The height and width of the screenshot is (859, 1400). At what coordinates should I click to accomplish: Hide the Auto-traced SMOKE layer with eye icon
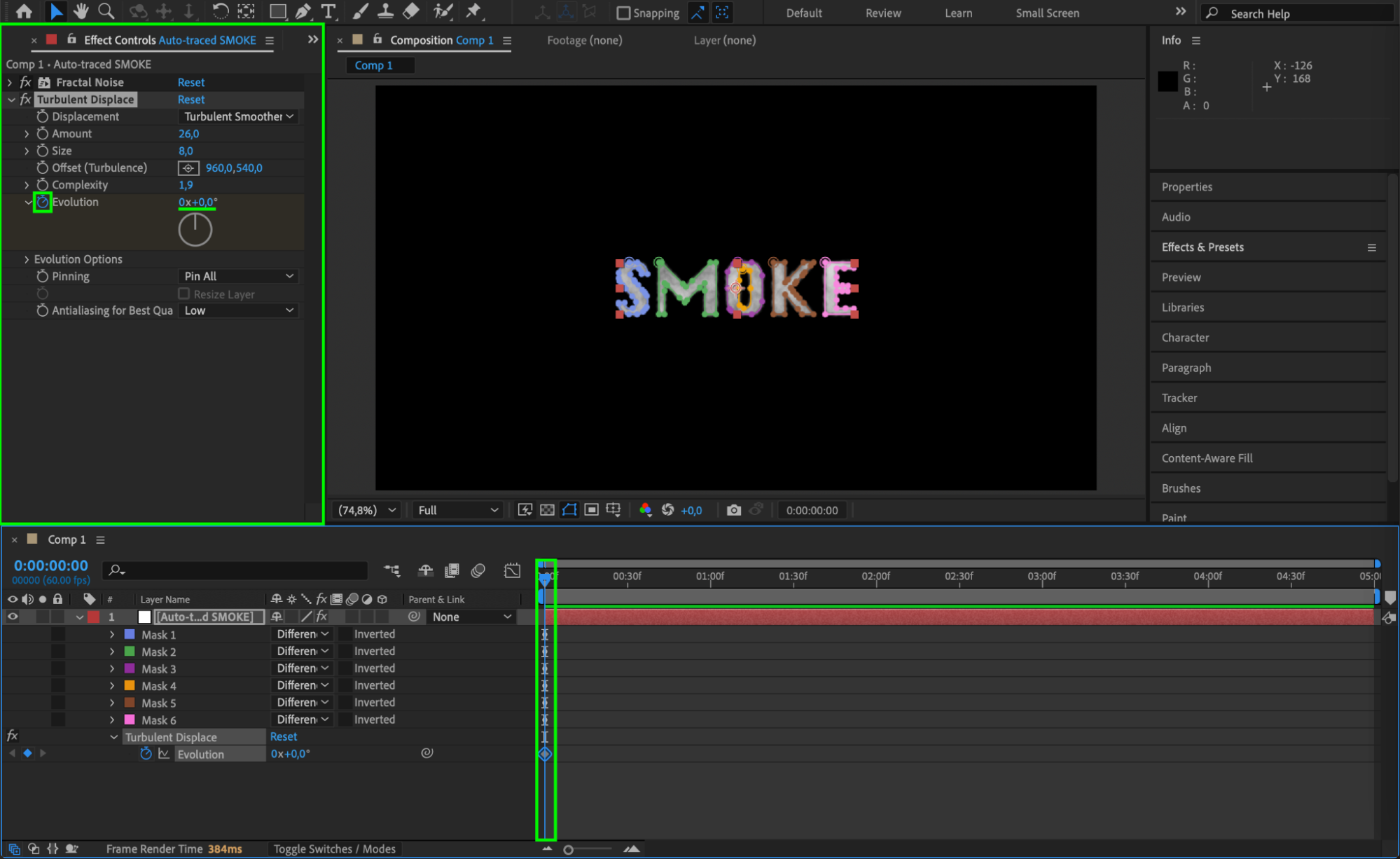coord(13,617)
